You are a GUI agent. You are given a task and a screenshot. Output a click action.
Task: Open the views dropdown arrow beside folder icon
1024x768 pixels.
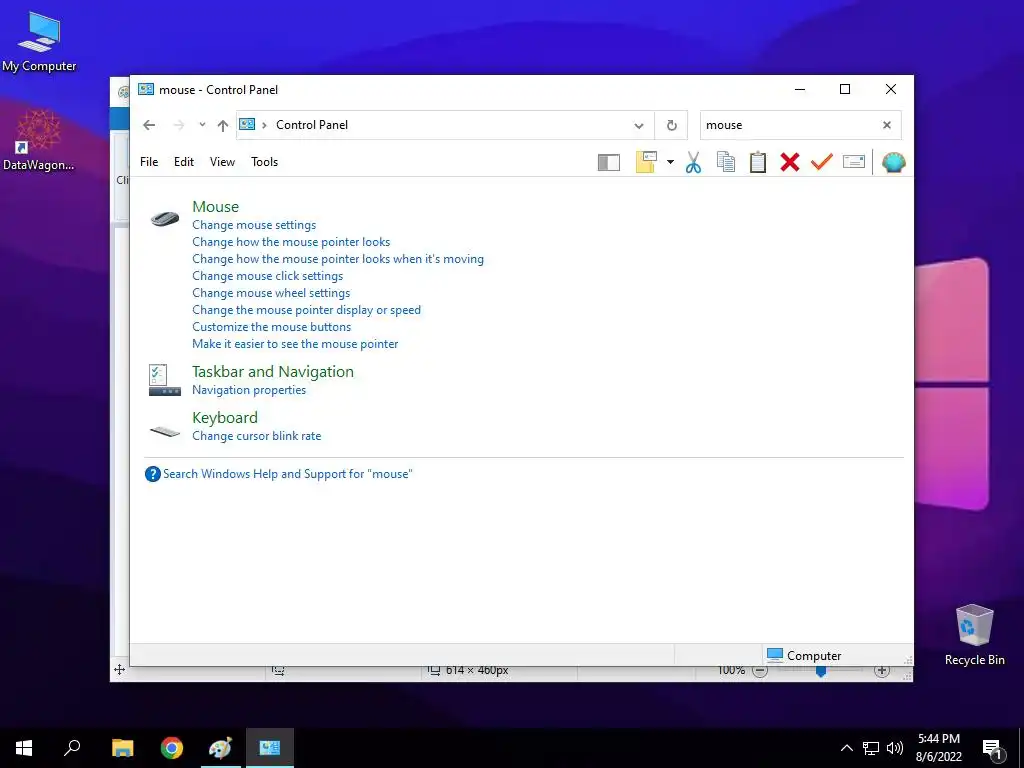click(x=670, y=162)
